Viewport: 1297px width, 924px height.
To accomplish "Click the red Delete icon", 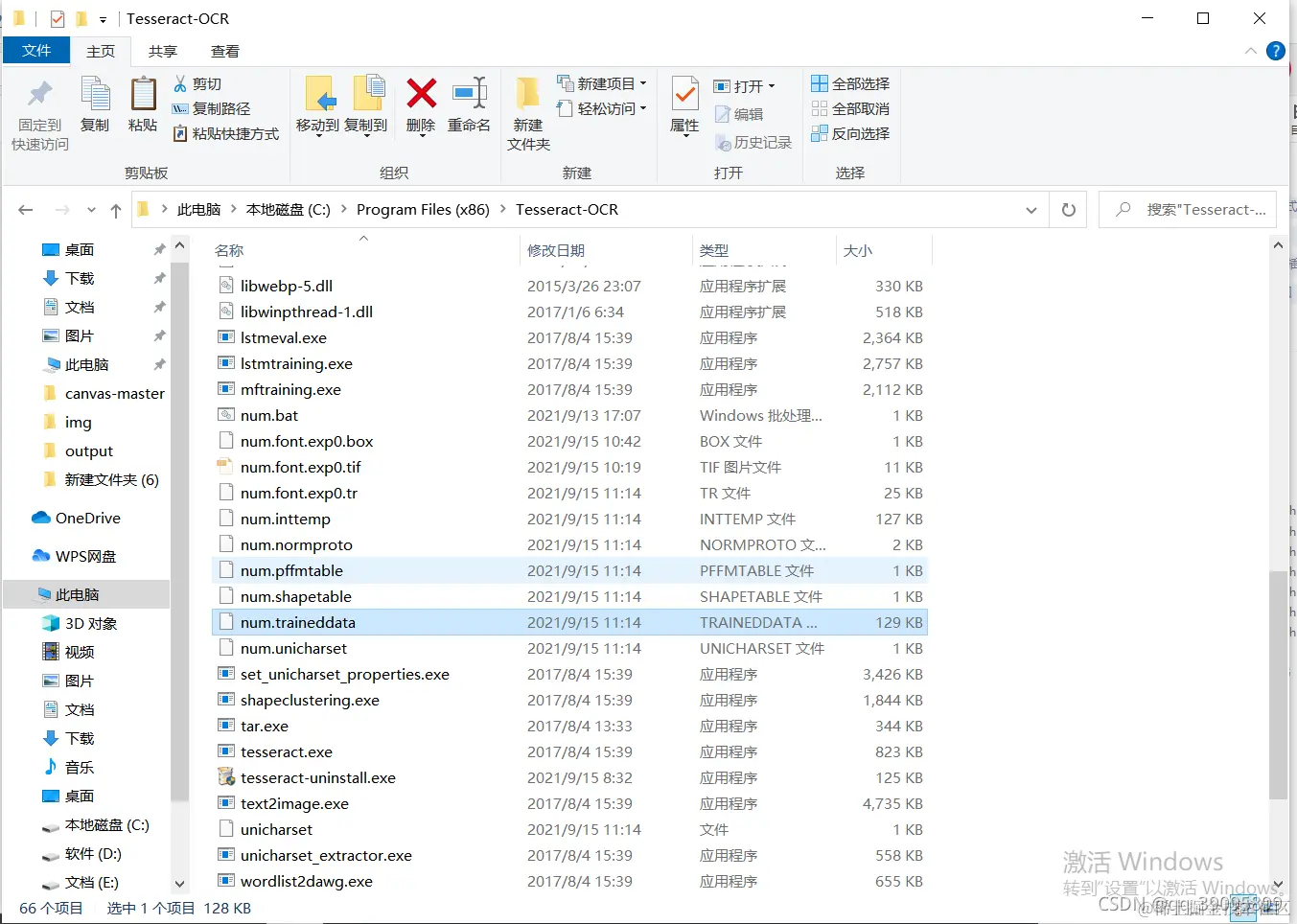I will click(x=421, y=94).
